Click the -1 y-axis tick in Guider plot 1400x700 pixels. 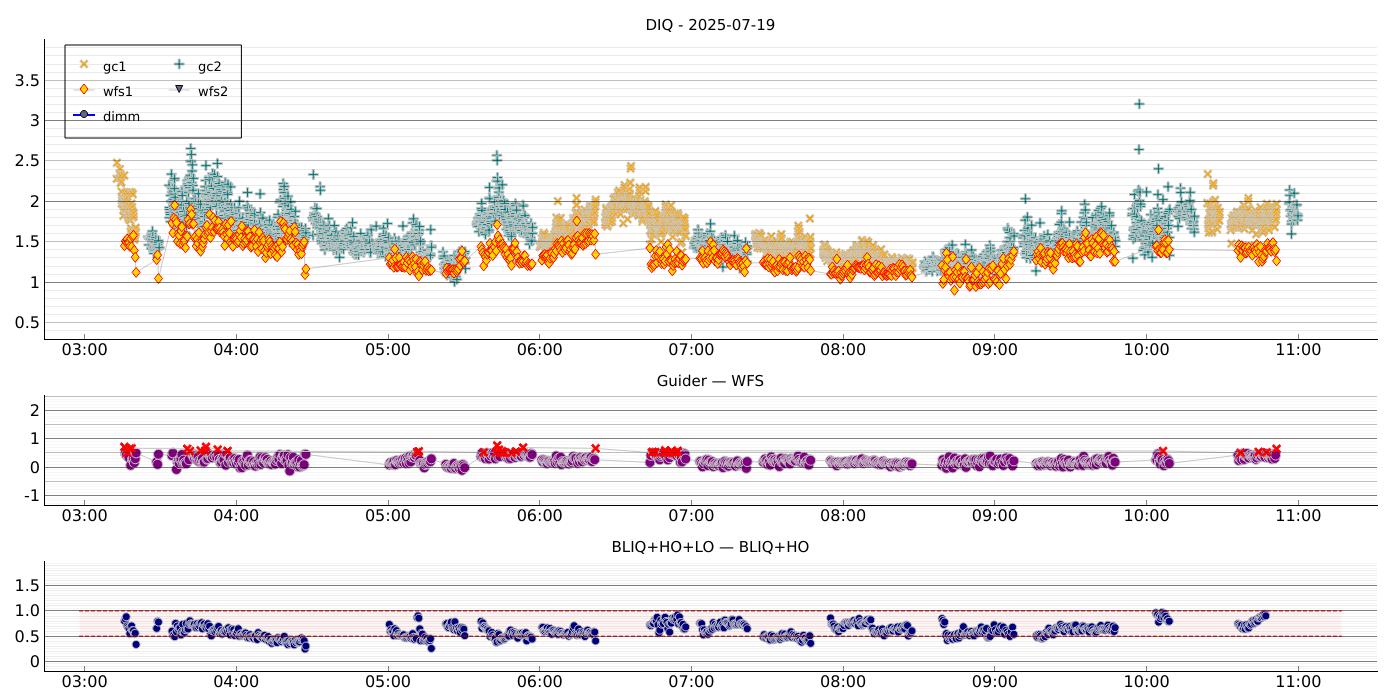[30, 496]
